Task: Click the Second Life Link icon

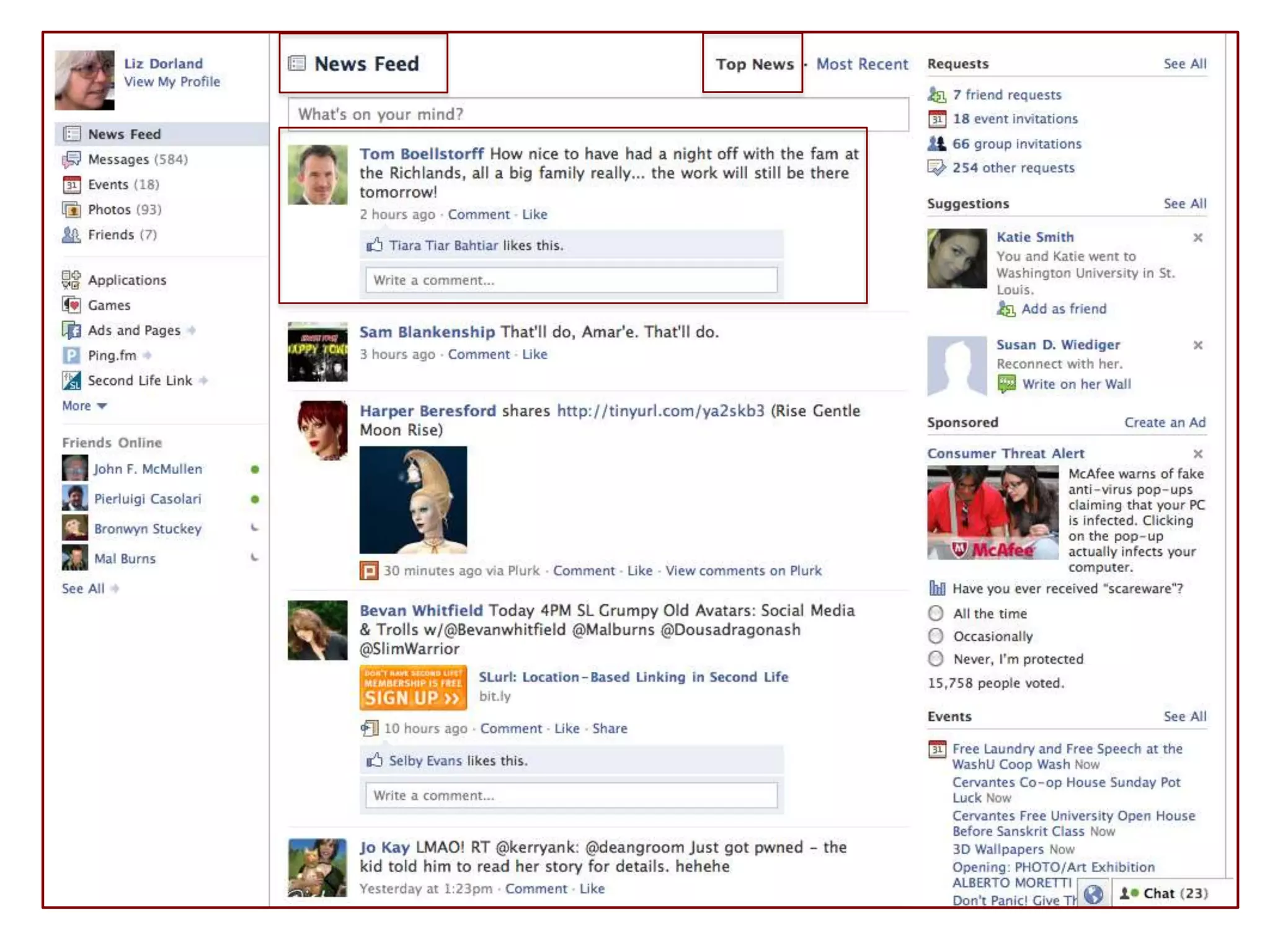Action: click(x=71, y=381)
